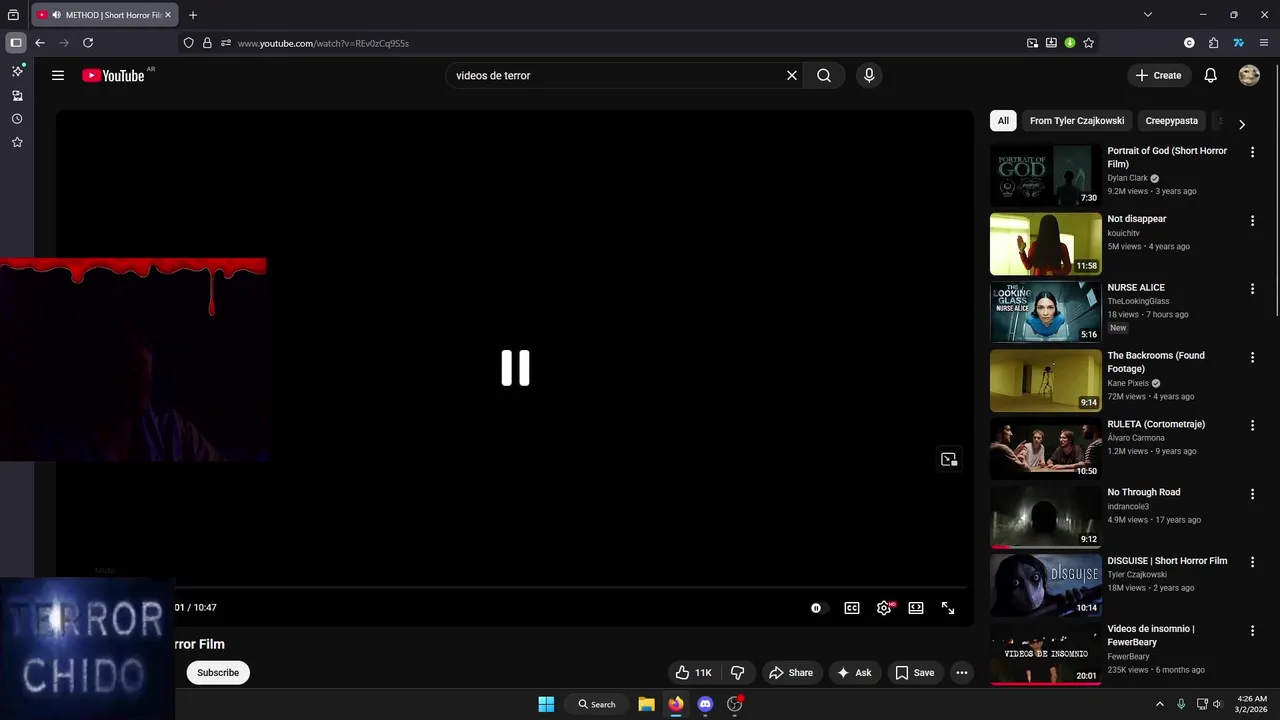Open the account avatar menu

click(x=1249, y=75)
